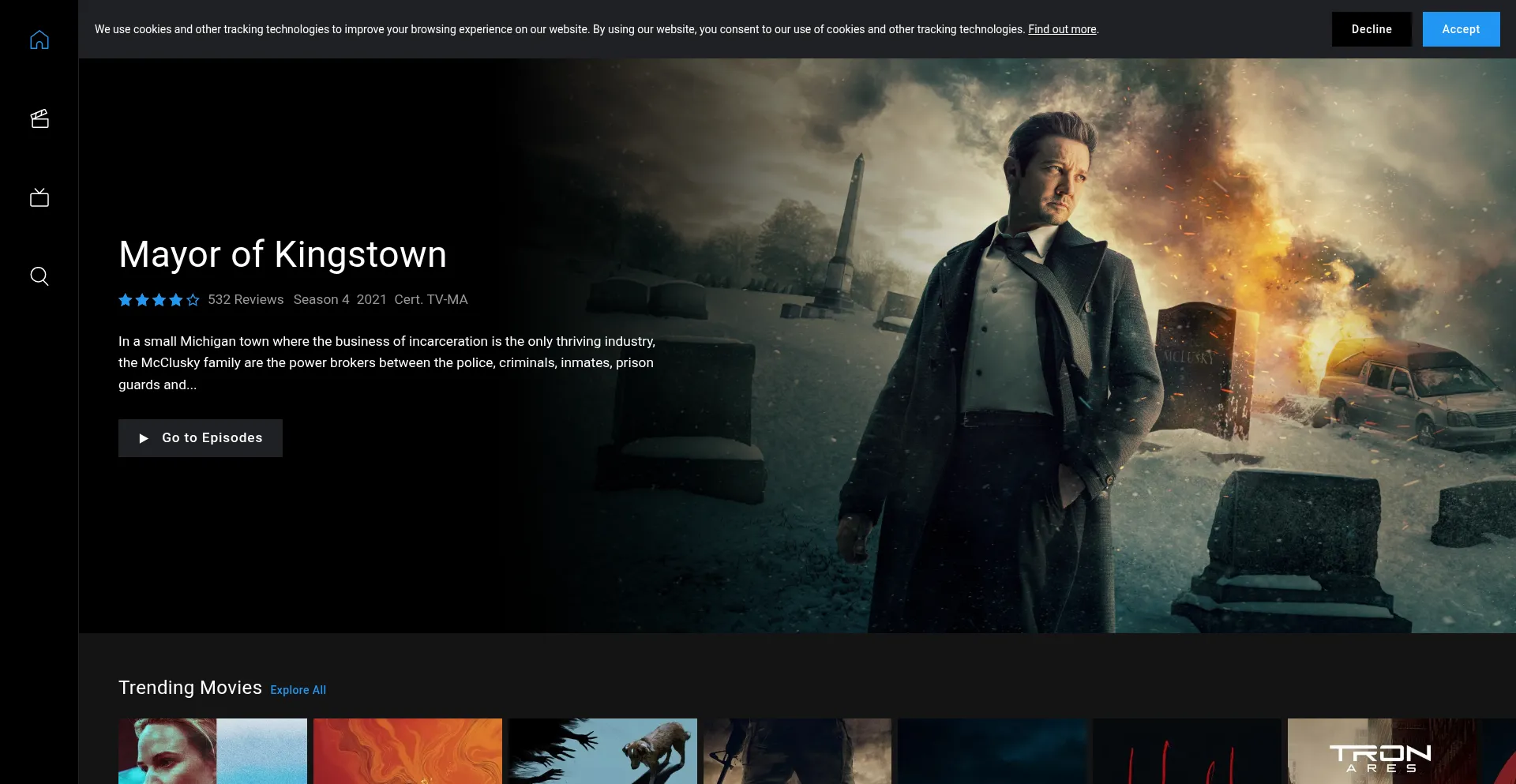Viewport: 1516px width, 784px height.
Task: Select the dog and shadow hands poster
Action: click(602, 751)
